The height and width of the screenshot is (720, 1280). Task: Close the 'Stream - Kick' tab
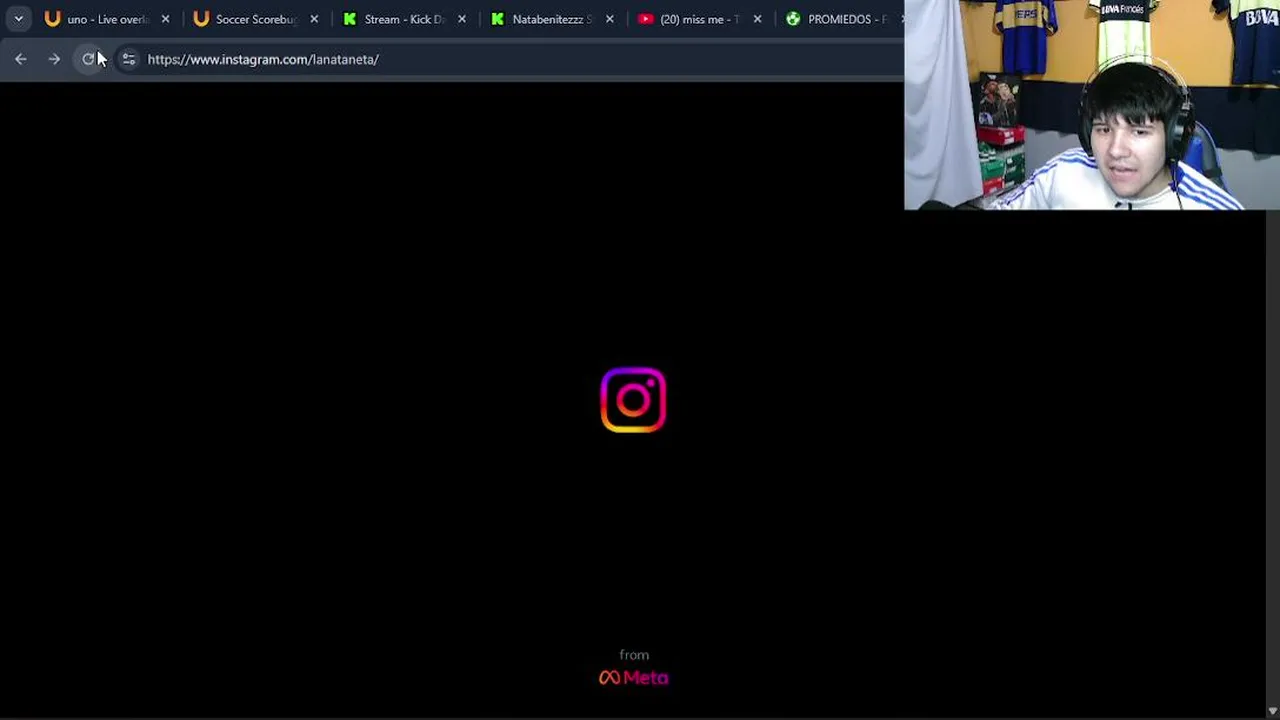[462, 19]
